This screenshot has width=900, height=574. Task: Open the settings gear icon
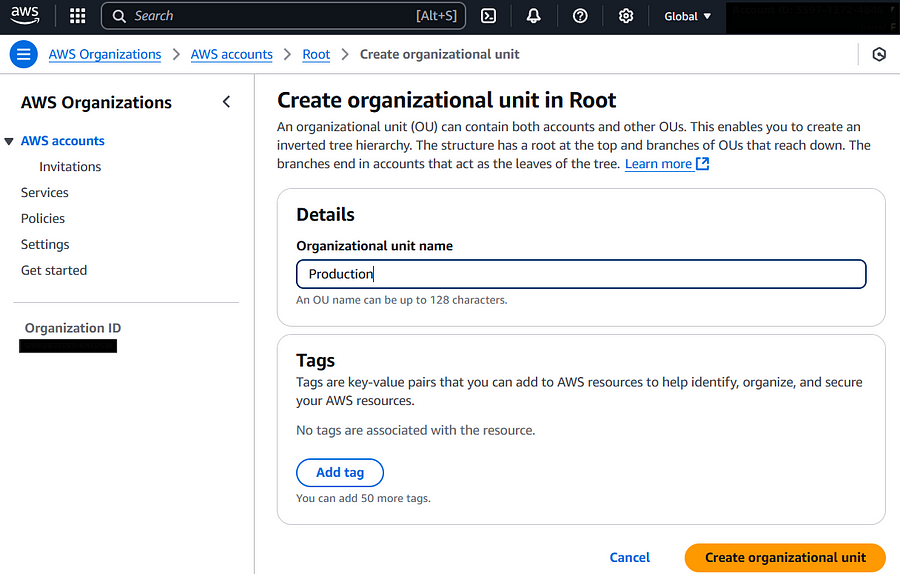(x=626, y=16)
